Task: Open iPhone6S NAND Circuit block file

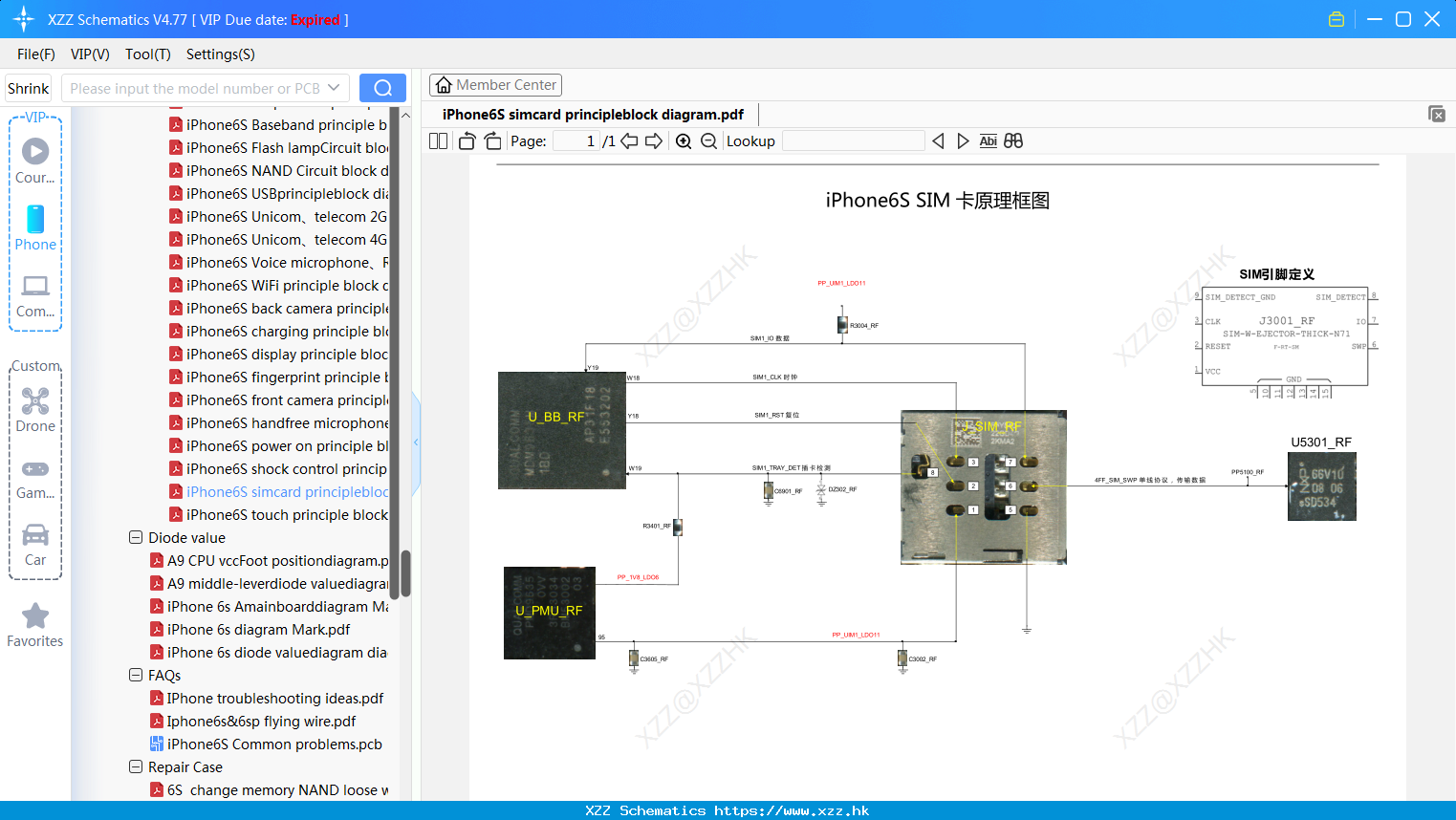Action: [278, 170]
